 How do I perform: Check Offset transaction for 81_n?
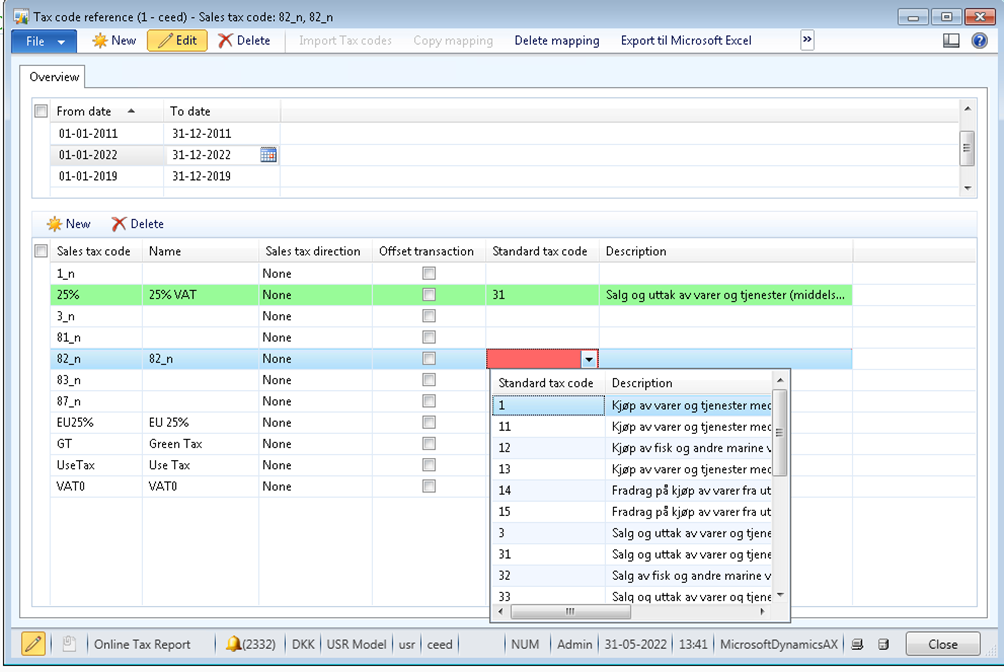pos(429,337)
